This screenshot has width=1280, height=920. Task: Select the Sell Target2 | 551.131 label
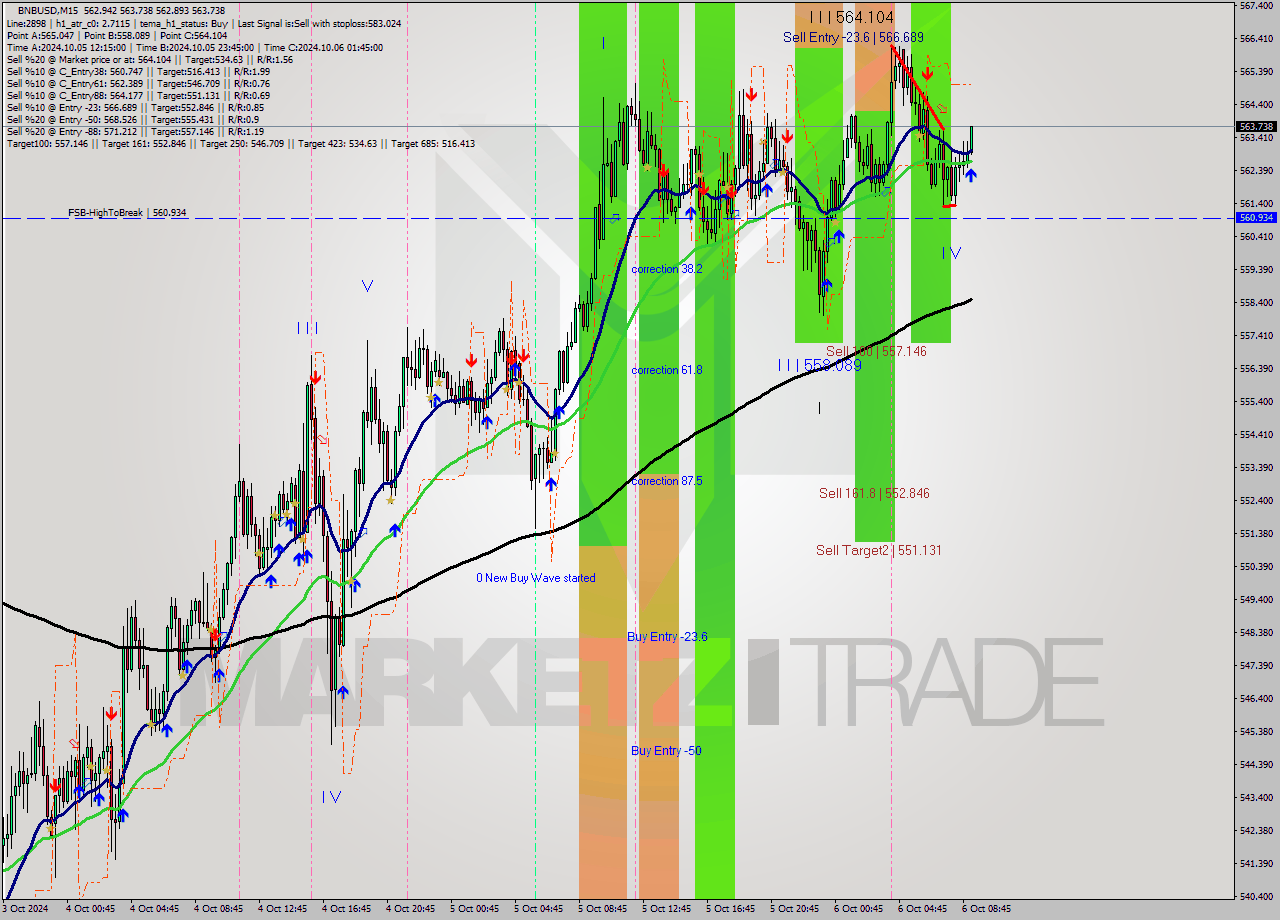[x=879, y=550]
